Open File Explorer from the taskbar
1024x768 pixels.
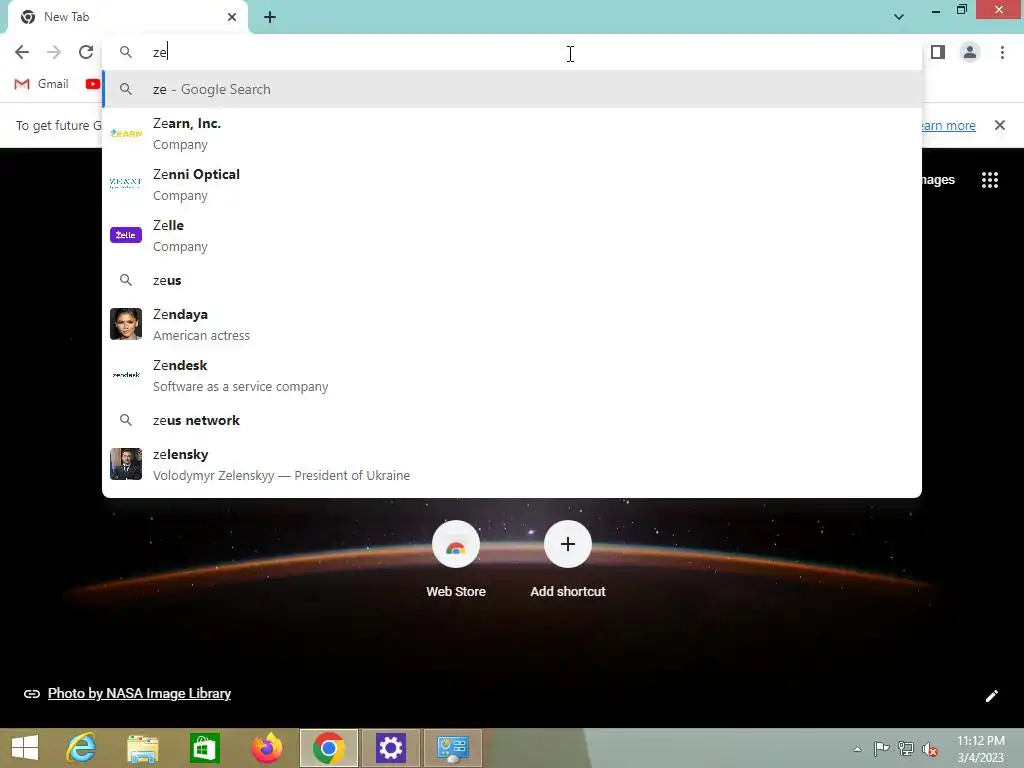pyautogui.click(x=142, y=748)
